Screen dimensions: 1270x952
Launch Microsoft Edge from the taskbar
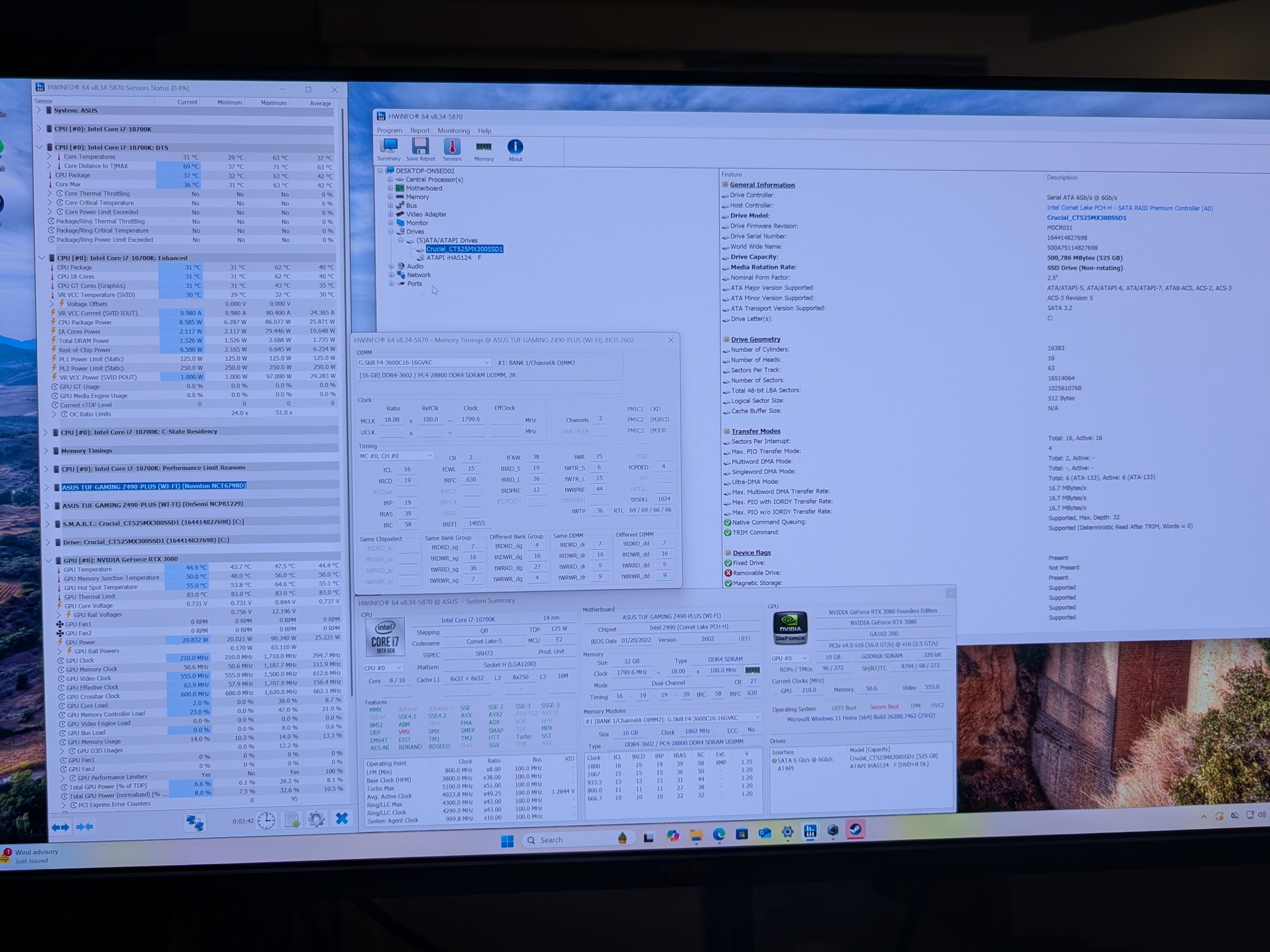[719, 835]
